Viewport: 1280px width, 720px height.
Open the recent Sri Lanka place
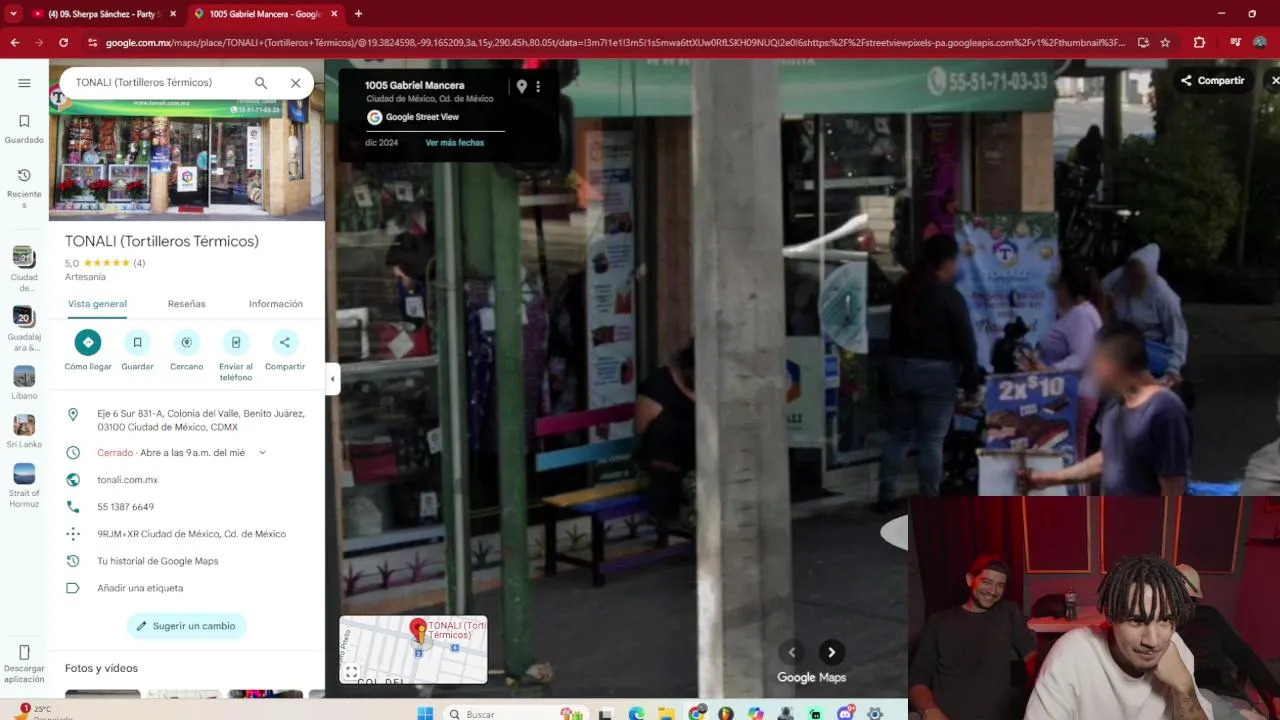point(24,432)
